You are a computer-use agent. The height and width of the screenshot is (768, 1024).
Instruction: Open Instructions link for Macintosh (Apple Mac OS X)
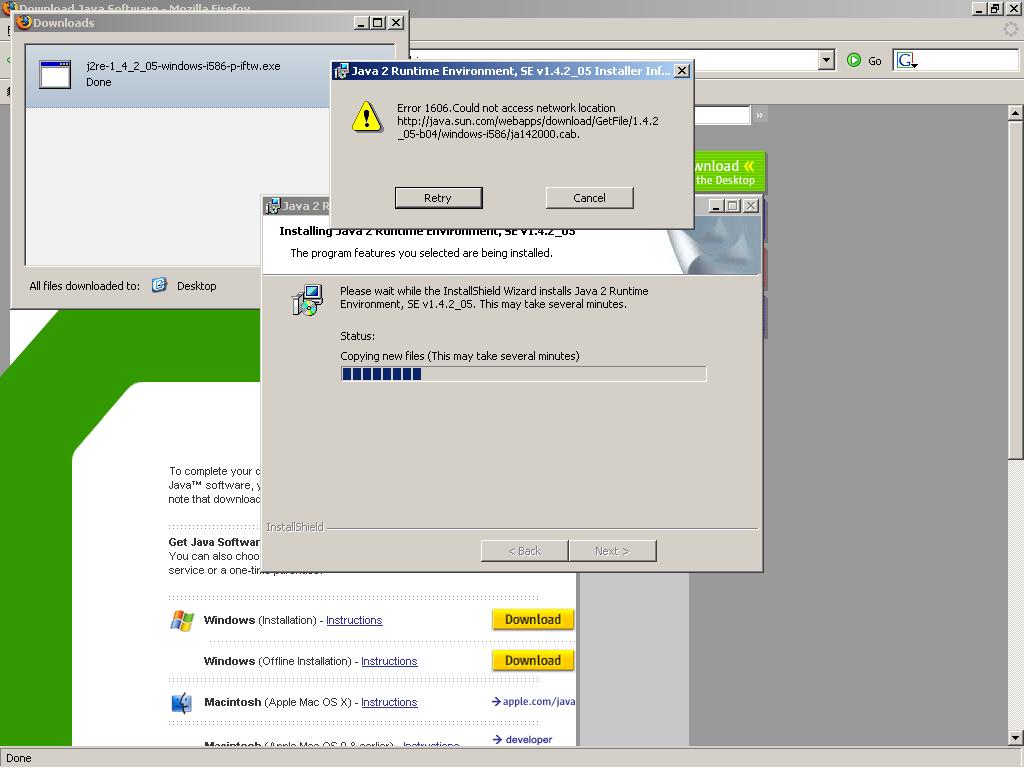point(389,703)
